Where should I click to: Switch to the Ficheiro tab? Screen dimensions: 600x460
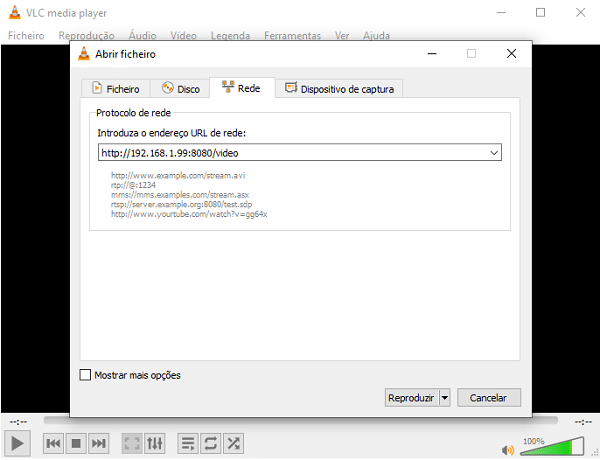pyautogui.click(x=116, y=89)
